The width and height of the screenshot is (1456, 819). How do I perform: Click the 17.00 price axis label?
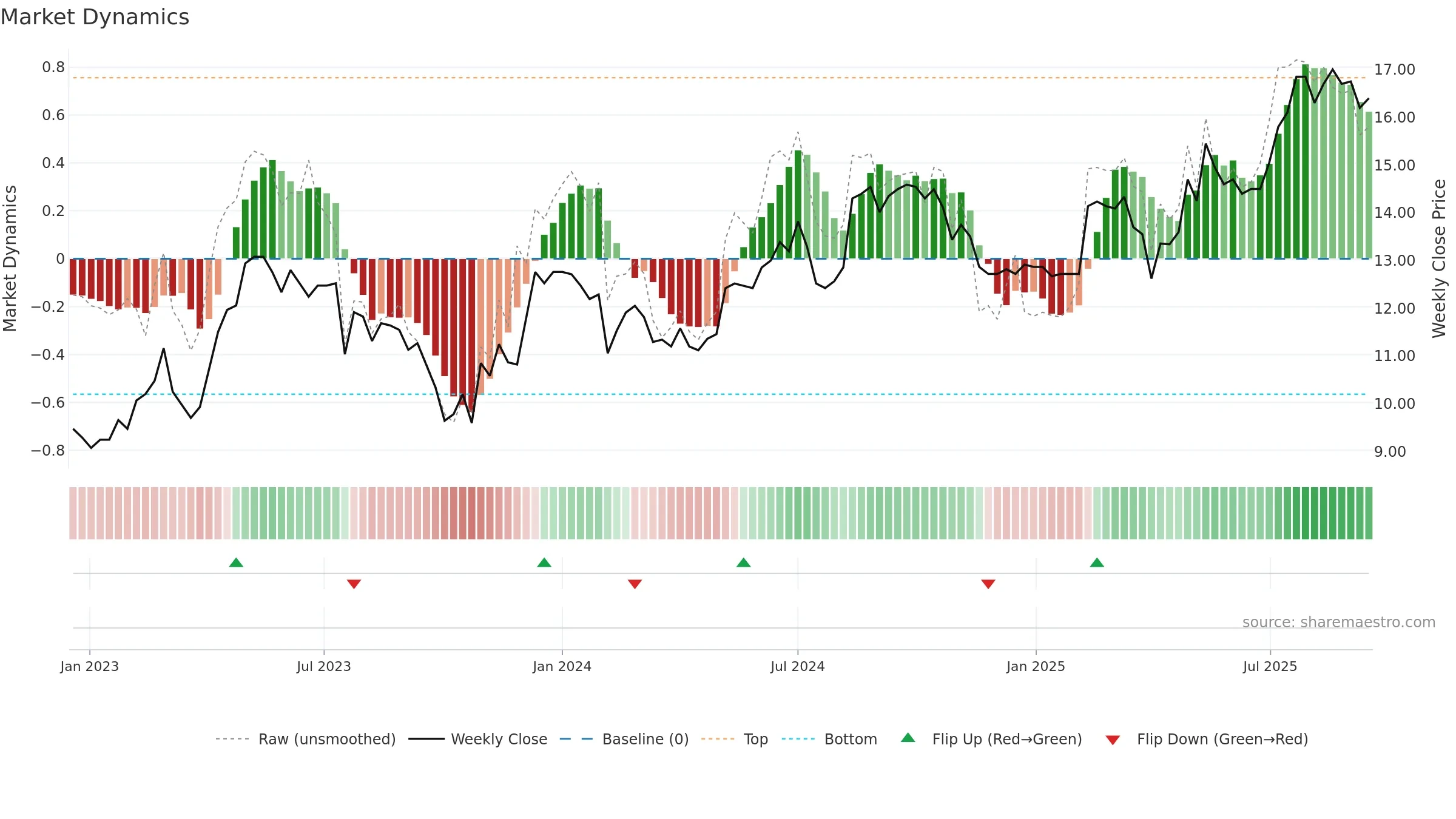1394,69
